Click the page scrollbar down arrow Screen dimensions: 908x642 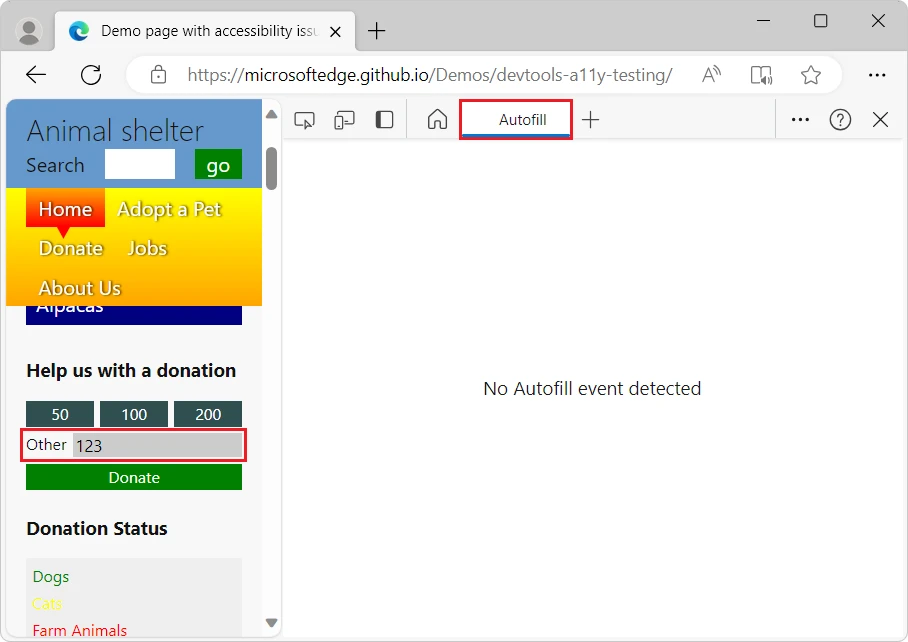coord(272,623)
